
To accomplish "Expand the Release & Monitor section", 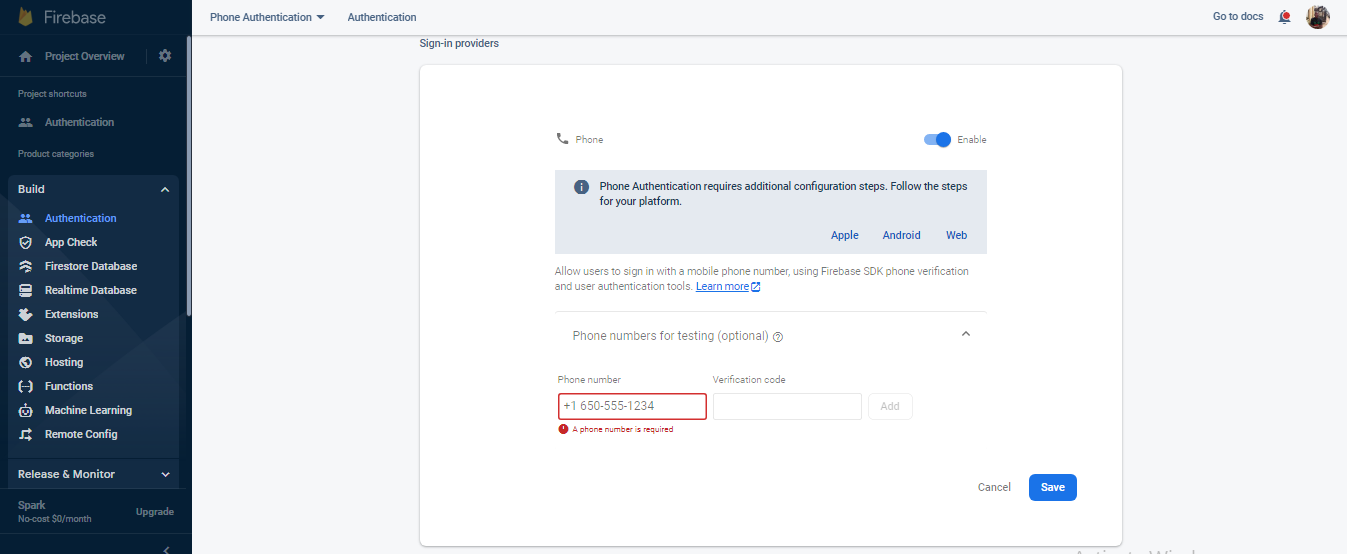I will tap(165, 474).
